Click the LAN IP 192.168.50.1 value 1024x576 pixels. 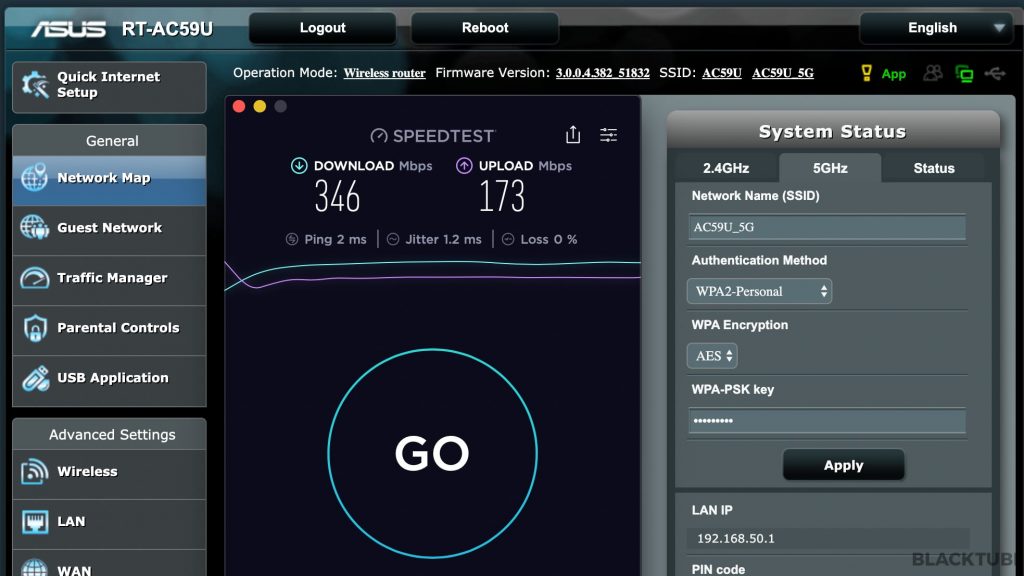point(735,539)
